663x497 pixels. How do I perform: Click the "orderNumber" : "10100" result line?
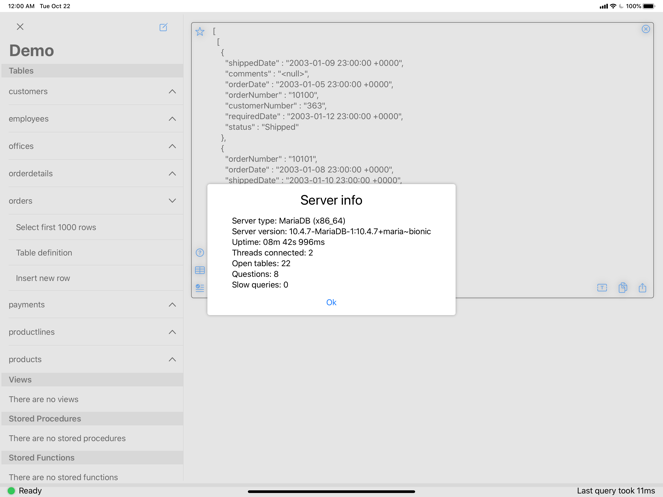click(x=272, y=95)
